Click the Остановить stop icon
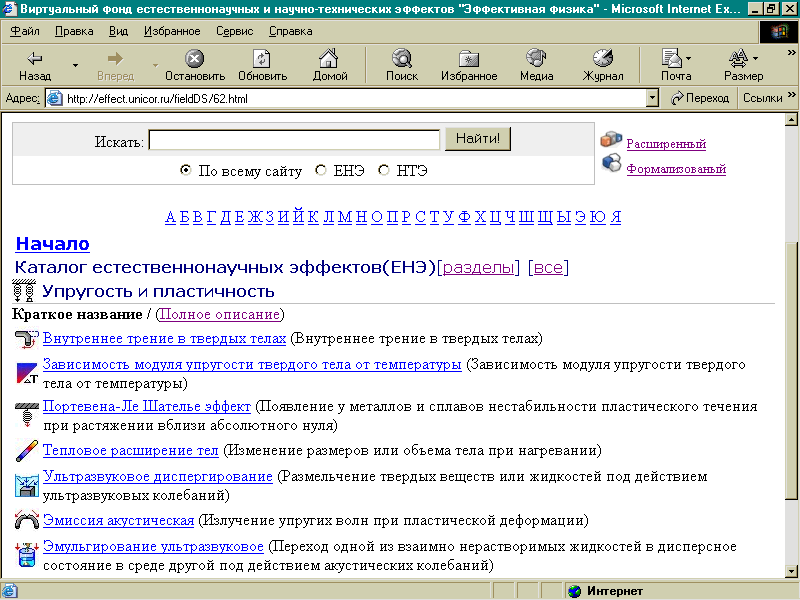Screen dimensions: 800x600 pos(194,58)
